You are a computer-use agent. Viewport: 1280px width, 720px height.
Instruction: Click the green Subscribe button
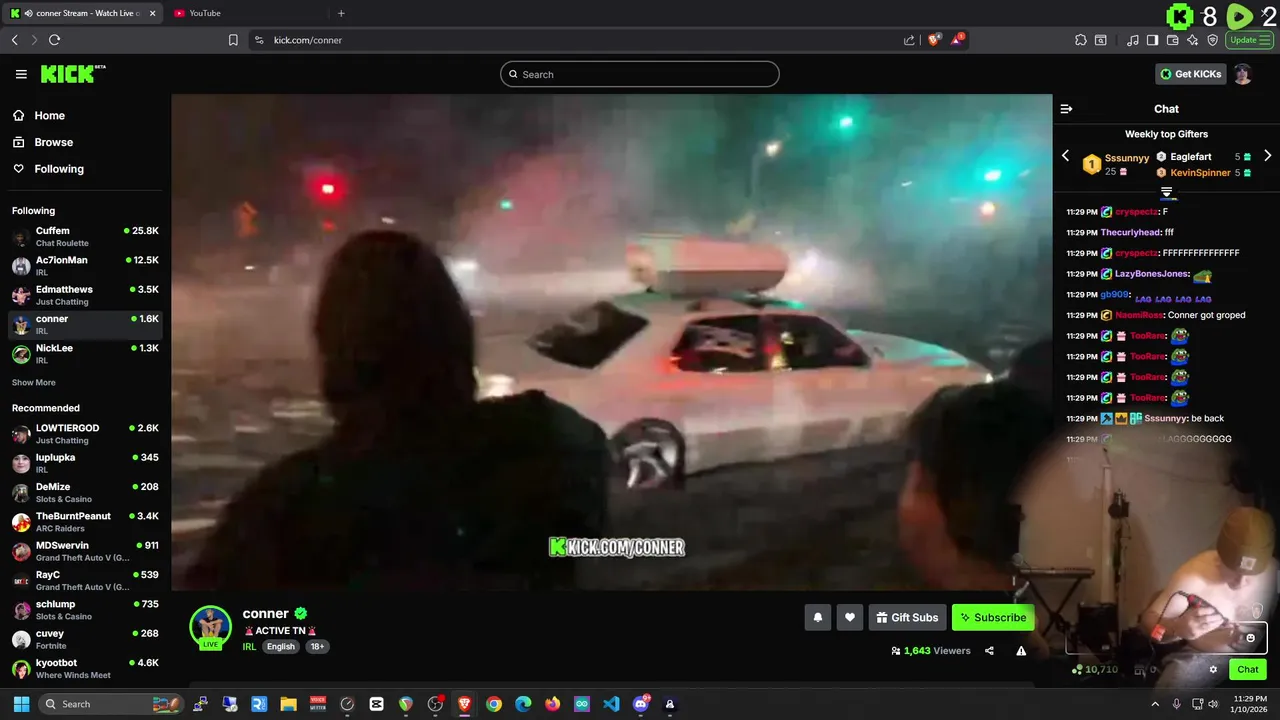coord(993,618)
